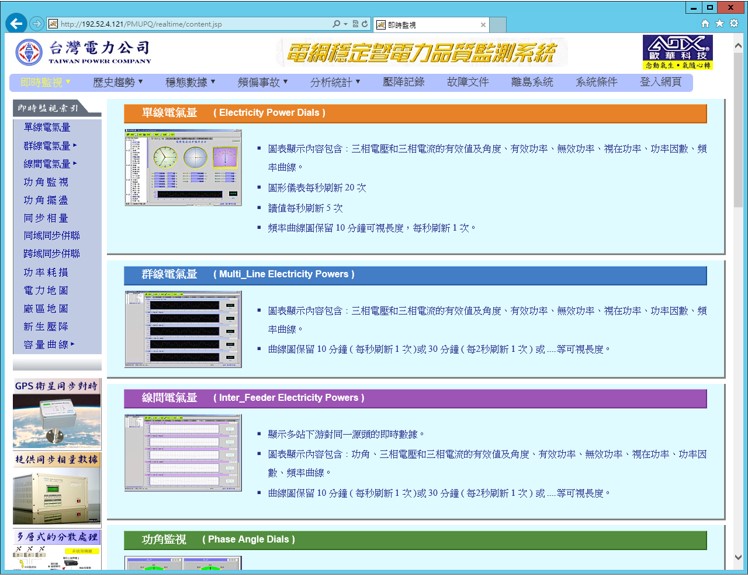This screenshot has height=575, width=748.
Task: Open the Favorites star icon
Action: [719, 23]
